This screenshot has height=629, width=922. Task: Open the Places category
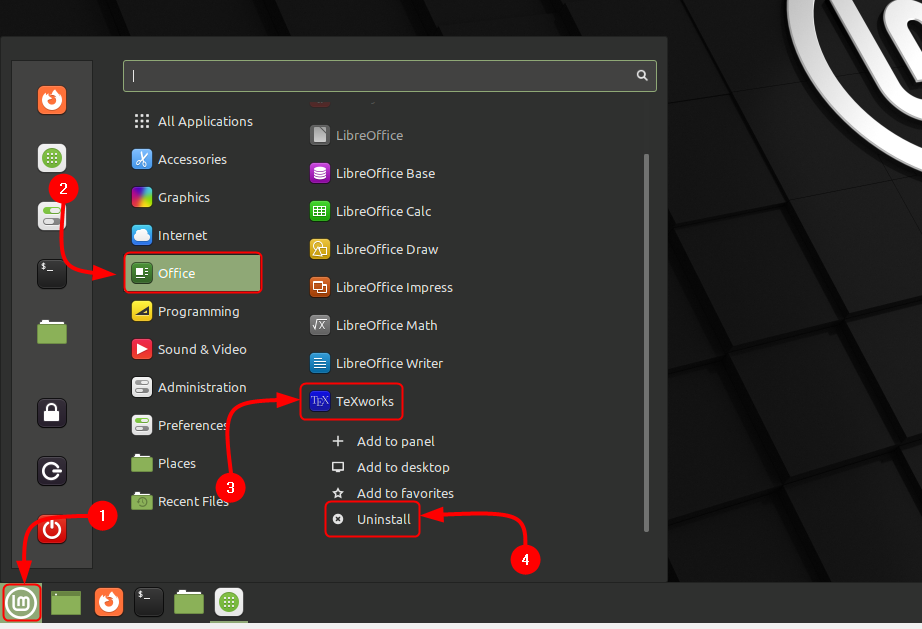pos(193,463)
